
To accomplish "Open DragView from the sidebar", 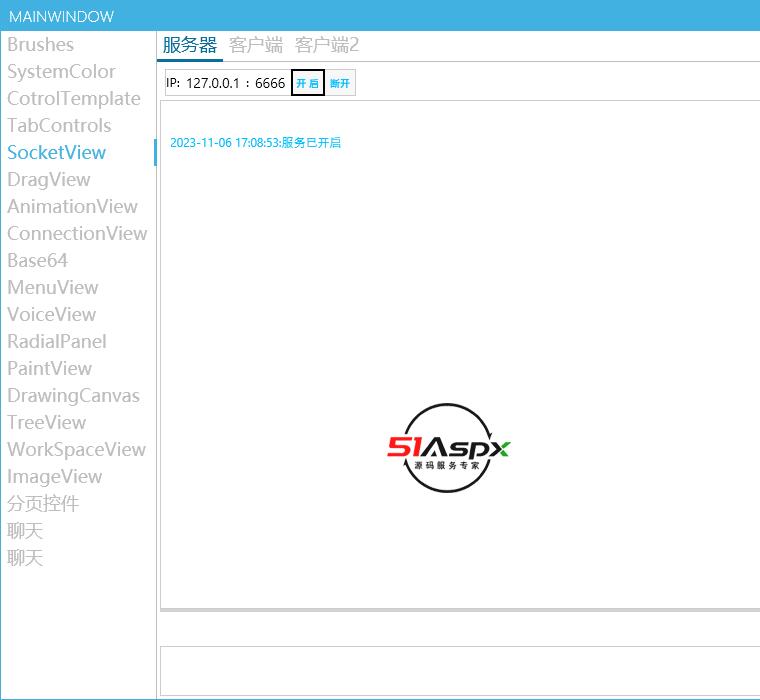I will click(48, 180).
